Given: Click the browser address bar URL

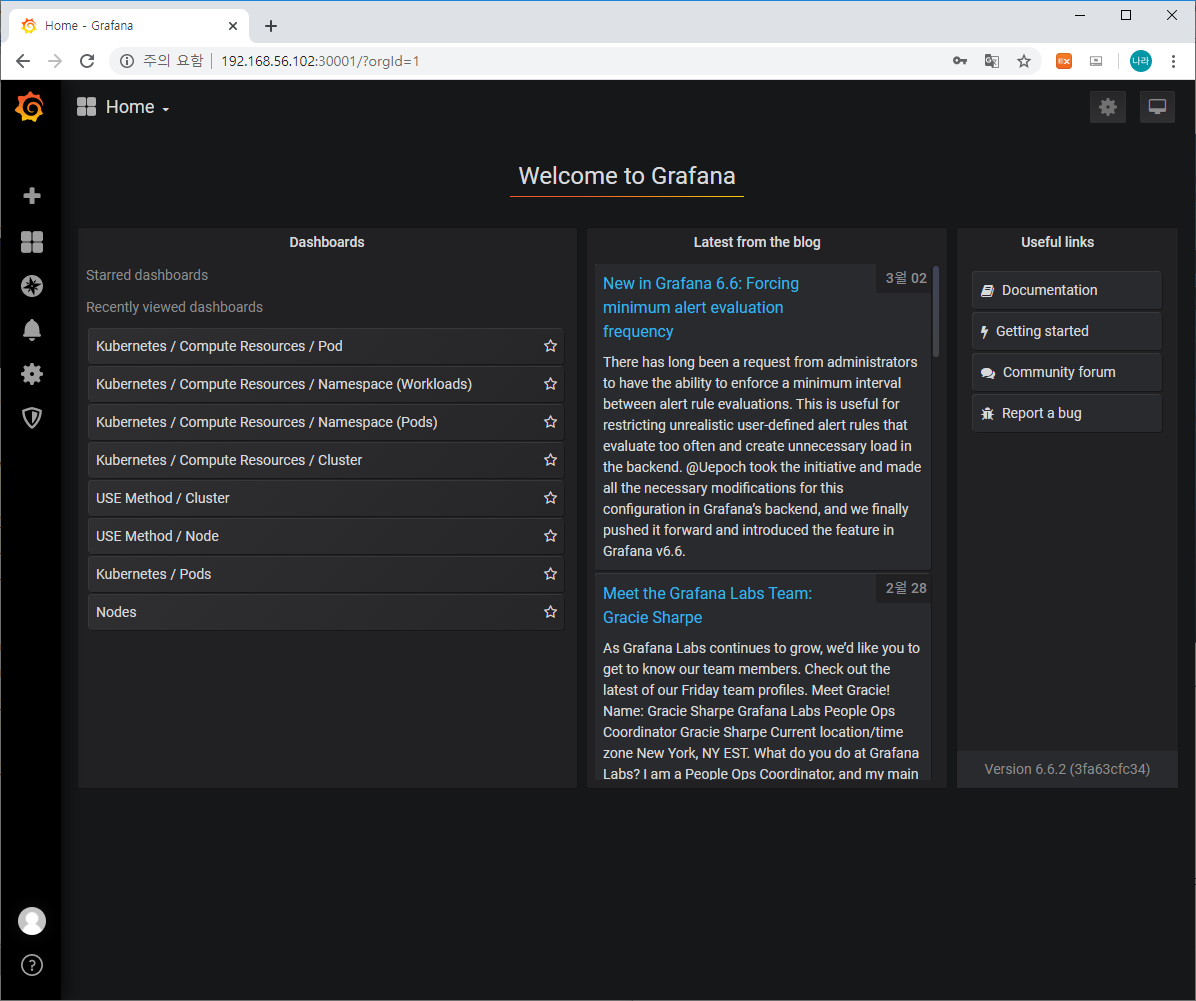Looking at the screenshot, I should pos(320,61).
